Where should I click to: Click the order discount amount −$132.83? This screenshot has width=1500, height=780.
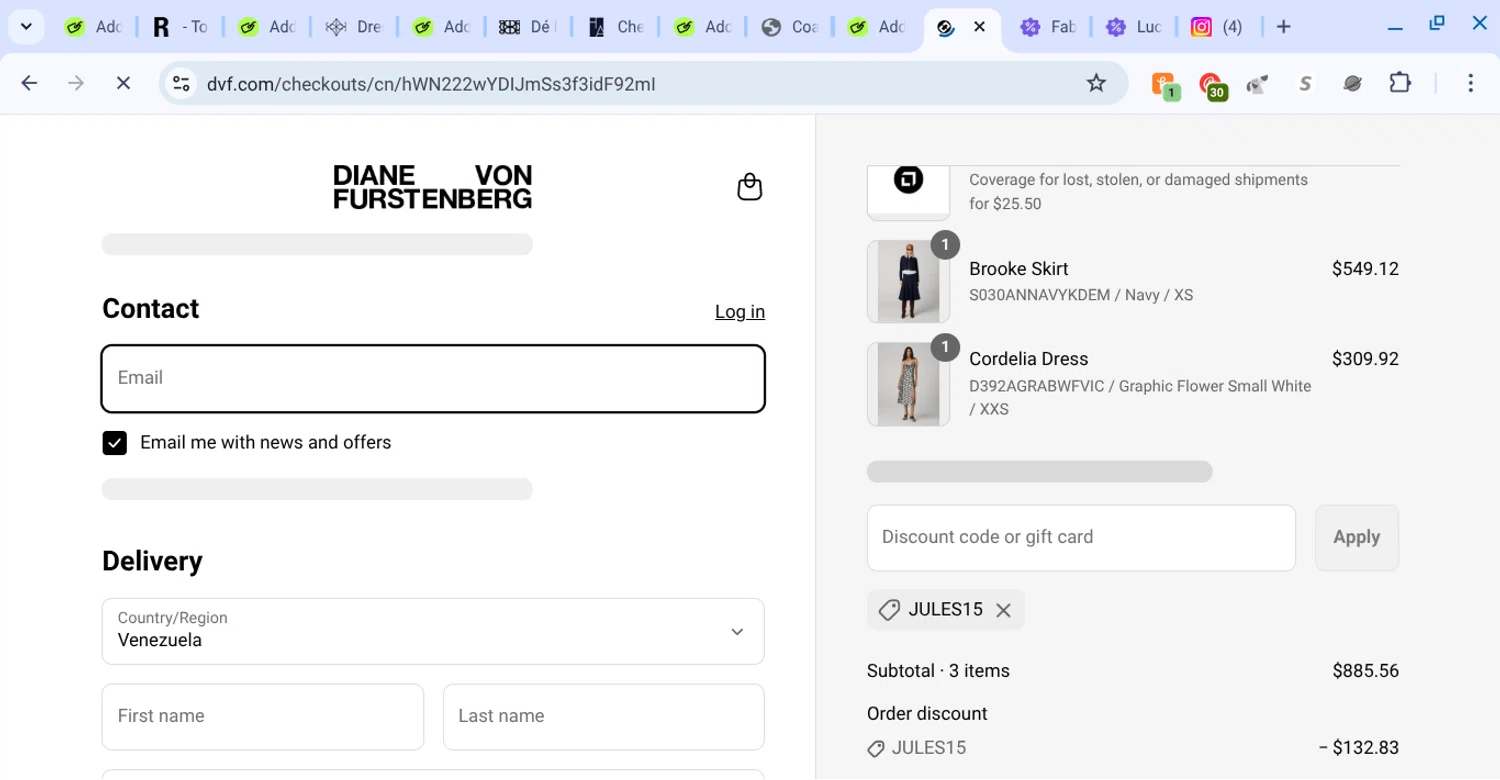(x=1358, y=748)
